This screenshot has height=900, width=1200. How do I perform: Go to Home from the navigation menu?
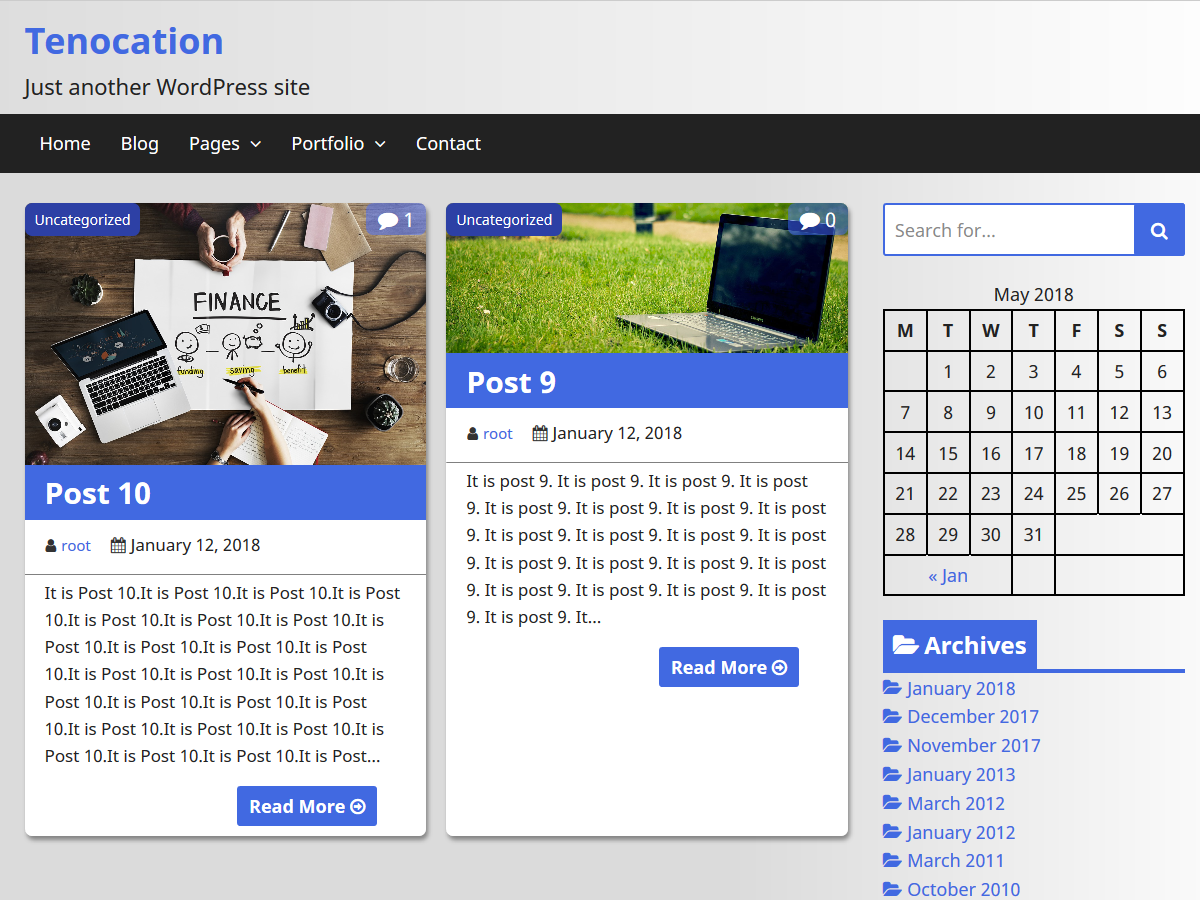point(65,143)
